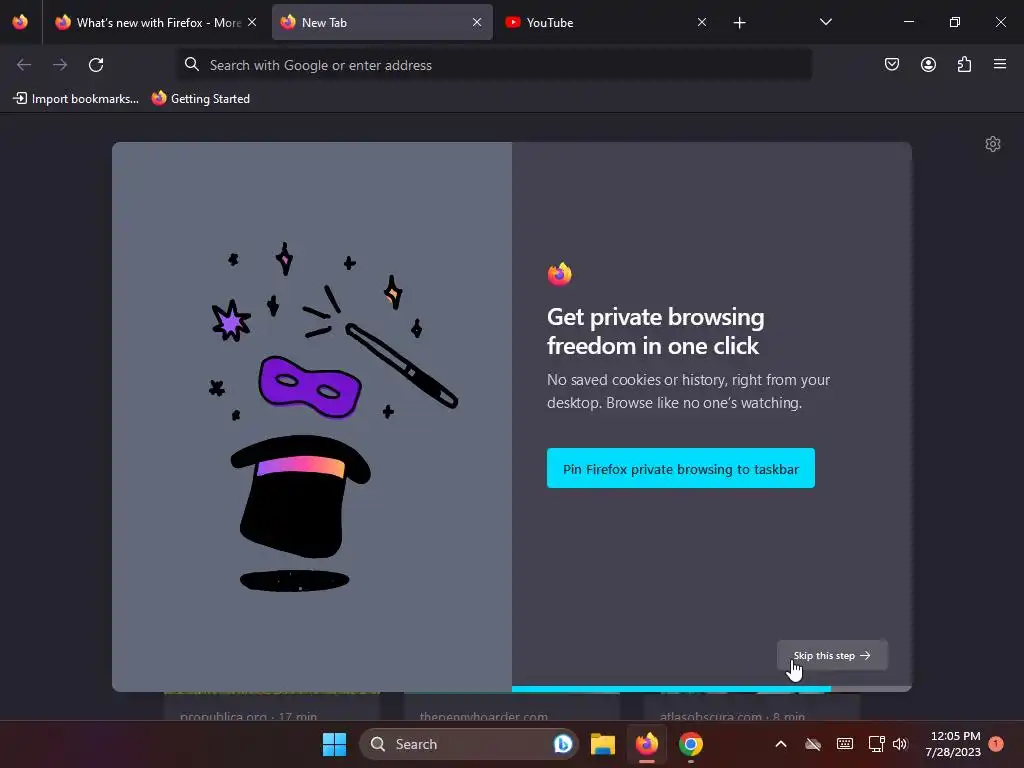The height and width of the screenshot is (768, 1024).
Task: Click the taskbar Search box
Action: pyautogui.click(x=468, y=744)
